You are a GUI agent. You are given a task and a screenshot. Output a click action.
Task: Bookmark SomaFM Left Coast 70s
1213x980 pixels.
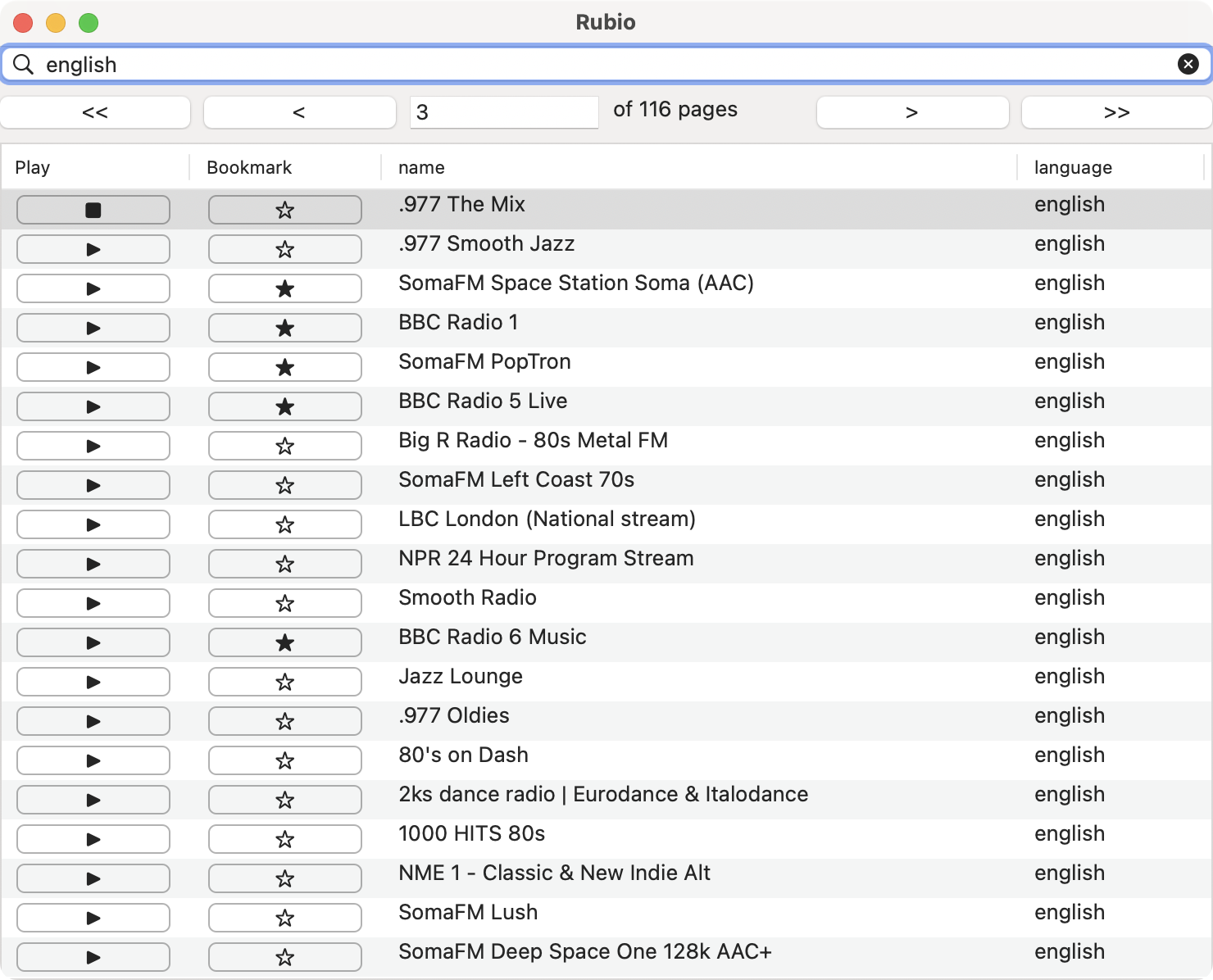pos(285,485)
